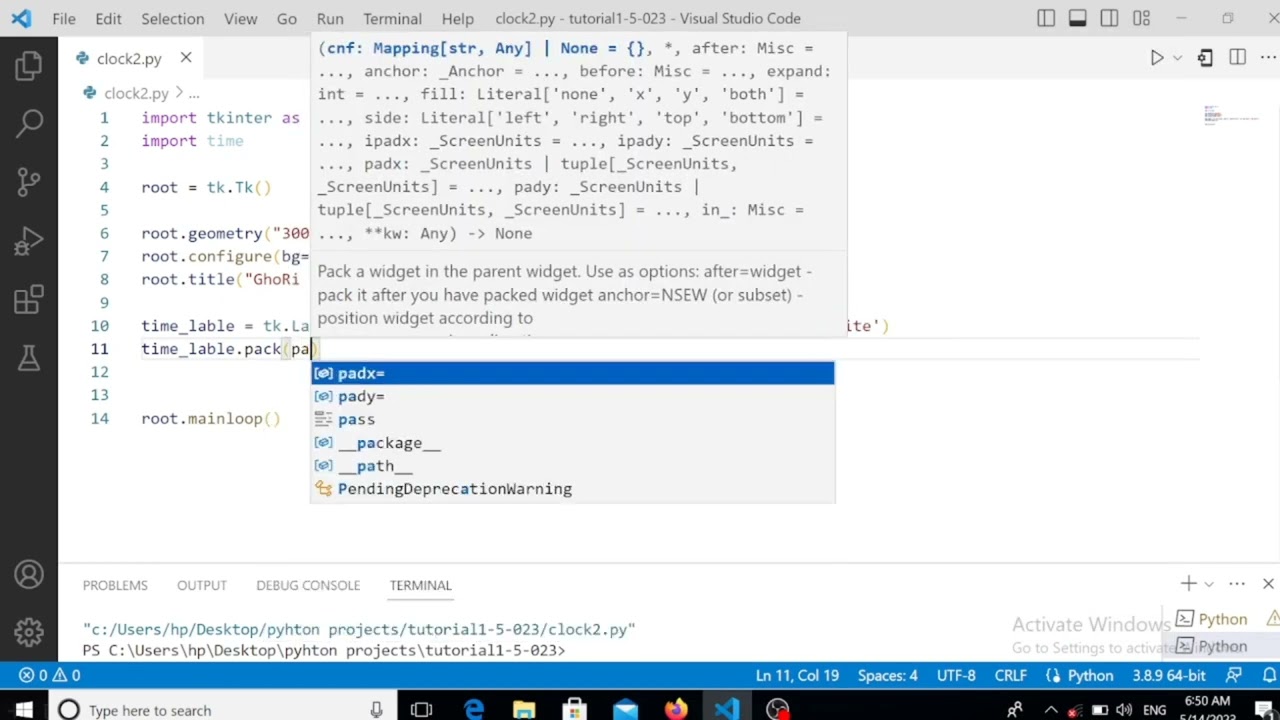Click the Windows taskbar search box
This screenshot has width=1280, height=720.
(222, 710)
